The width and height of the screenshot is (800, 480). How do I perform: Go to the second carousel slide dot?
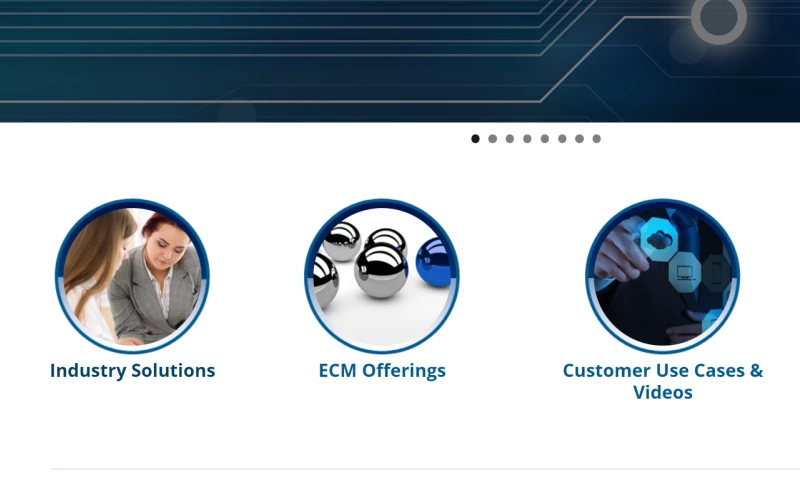(x=492, y=139)
